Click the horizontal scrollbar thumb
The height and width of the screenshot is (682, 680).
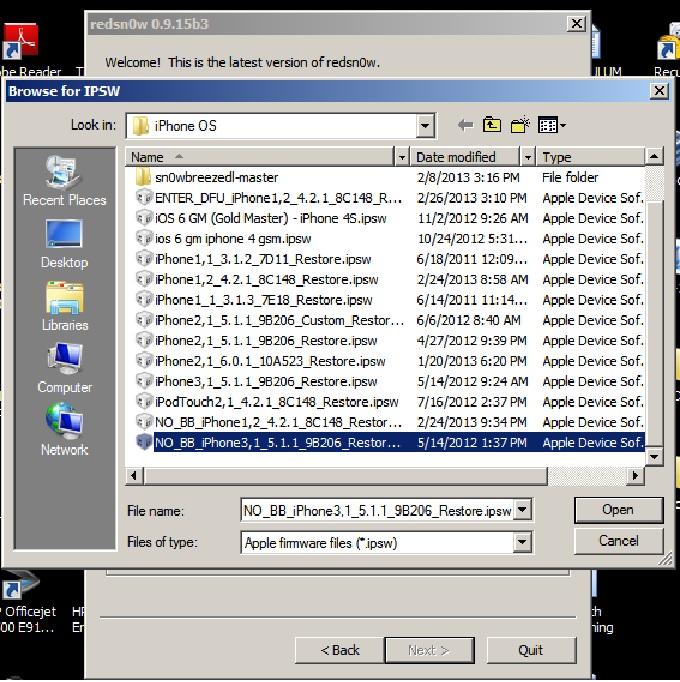pyautogui.click(x=345, y=476)
